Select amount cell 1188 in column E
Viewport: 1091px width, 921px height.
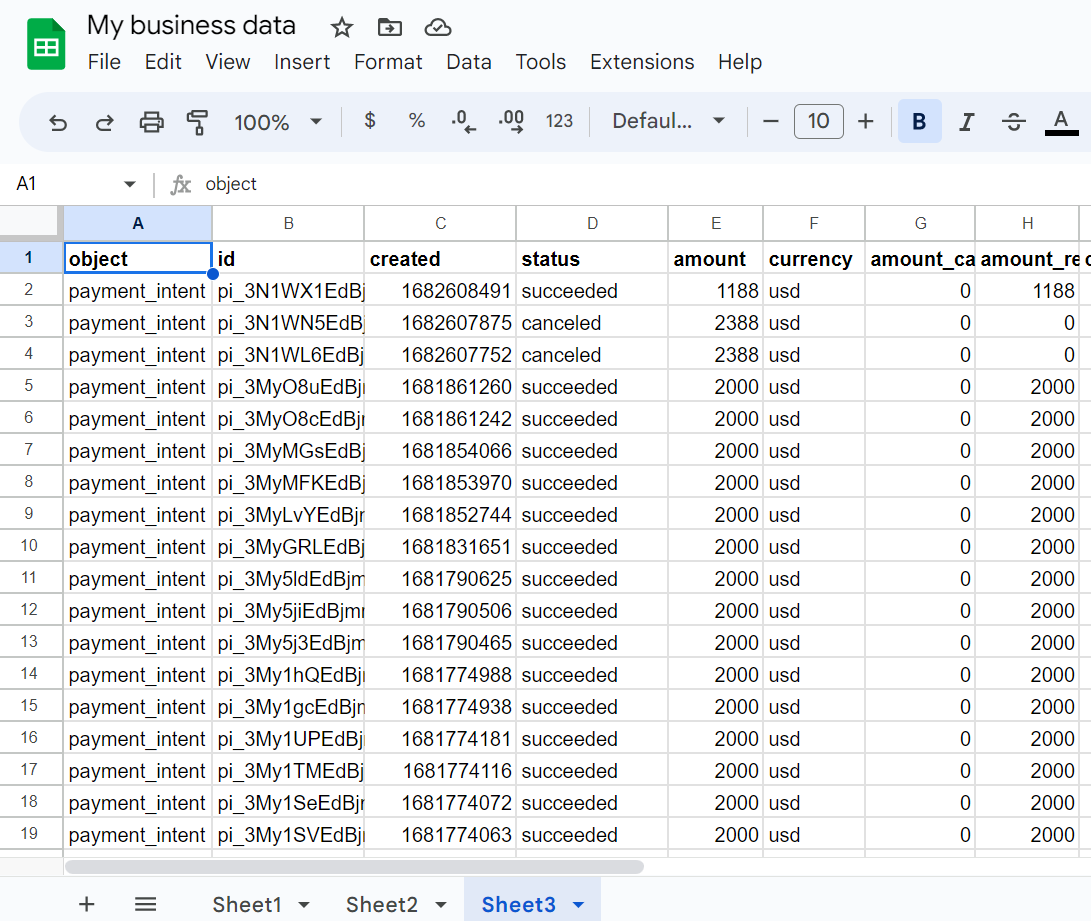(715, 290)
